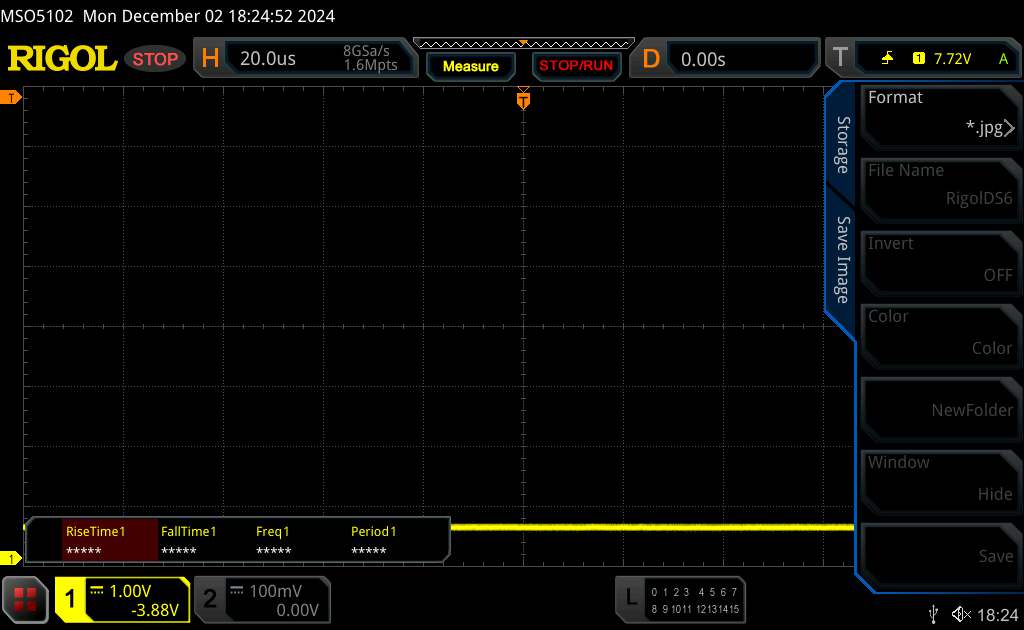Select the delay D icon

pos(651,59)
